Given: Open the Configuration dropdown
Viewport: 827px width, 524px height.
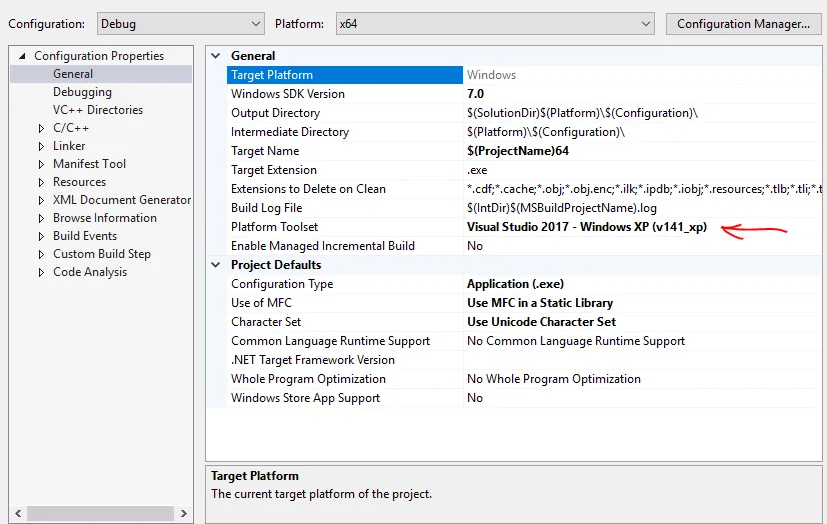Looking at the screenshot, I should point(181,24).
